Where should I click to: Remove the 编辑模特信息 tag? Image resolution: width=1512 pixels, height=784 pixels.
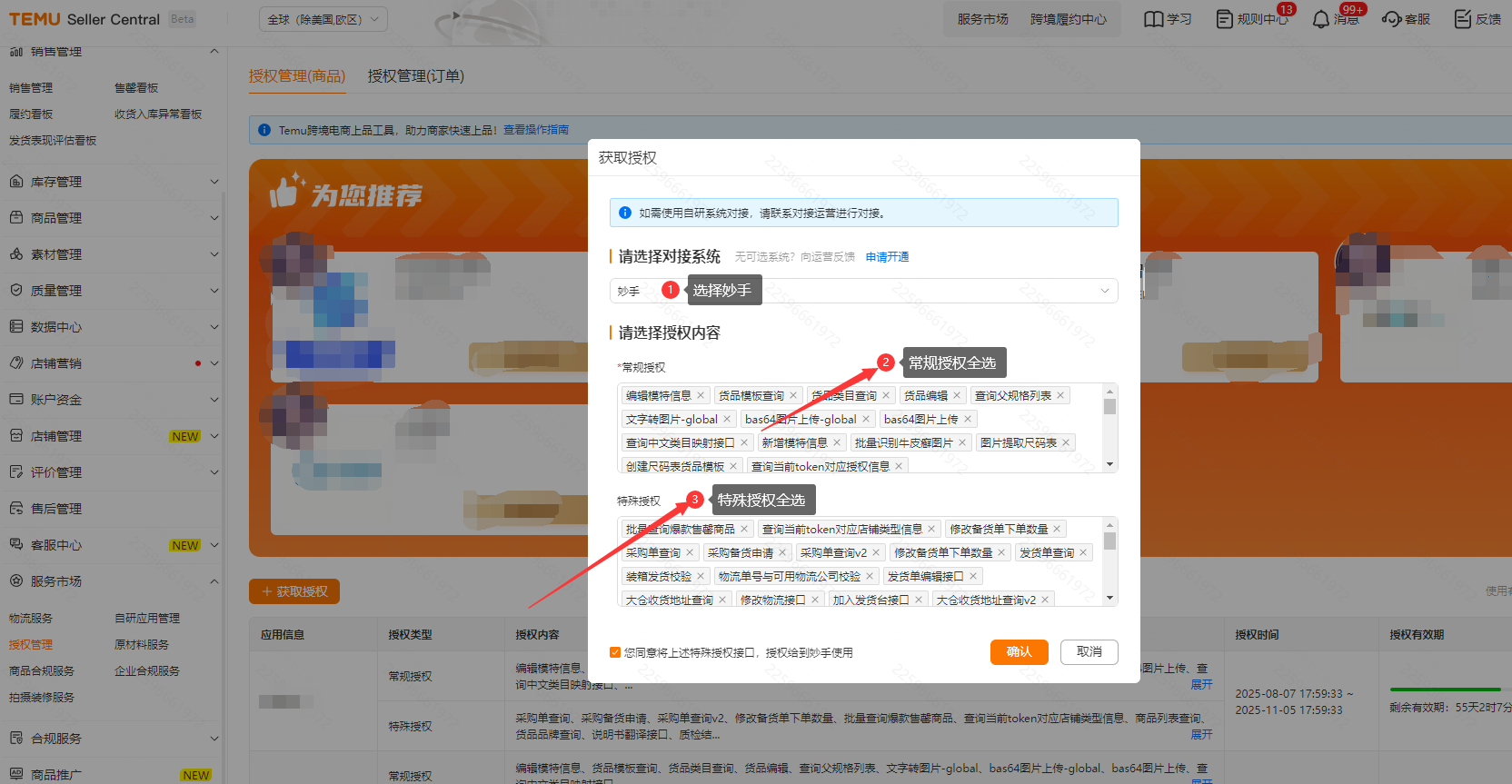[701, 395]
